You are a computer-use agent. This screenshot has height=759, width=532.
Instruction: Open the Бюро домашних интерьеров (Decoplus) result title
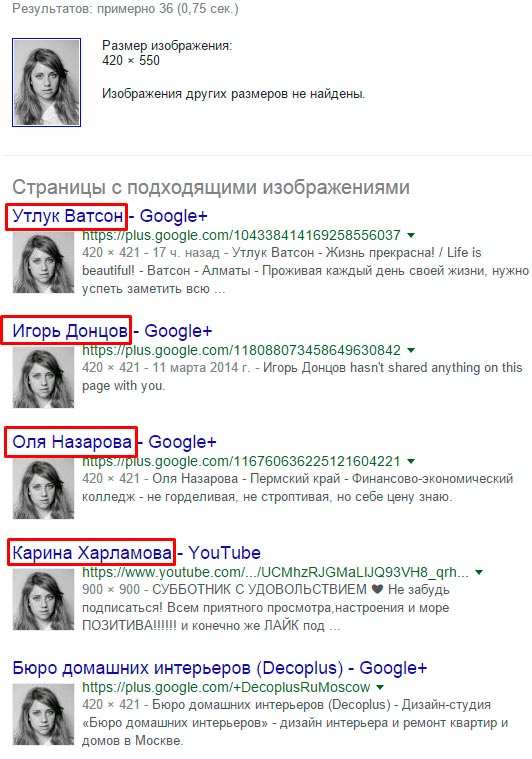point(220,668)
